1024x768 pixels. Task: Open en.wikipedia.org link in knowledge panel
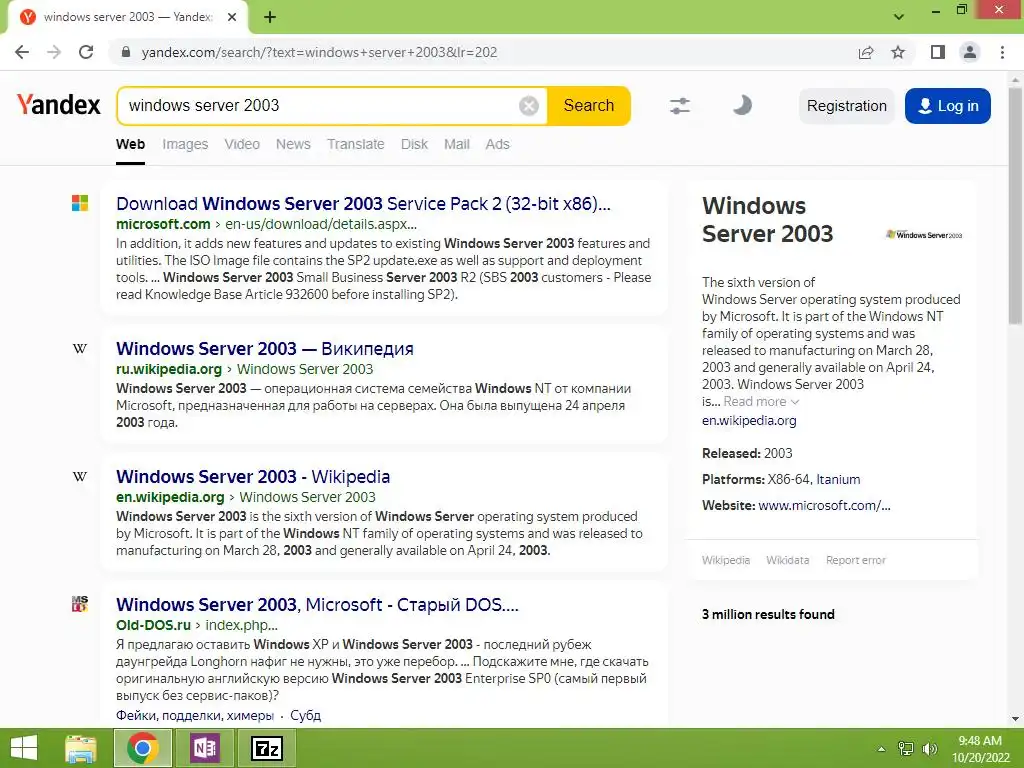[749, 421]
